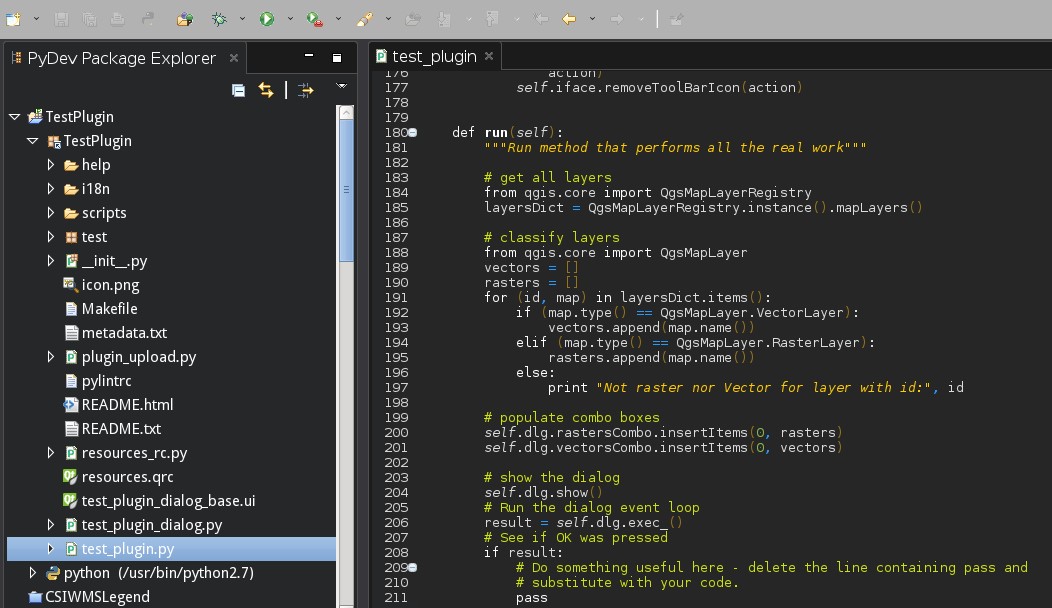Click the Search flashlight toolbar icon

pos(364,19)
